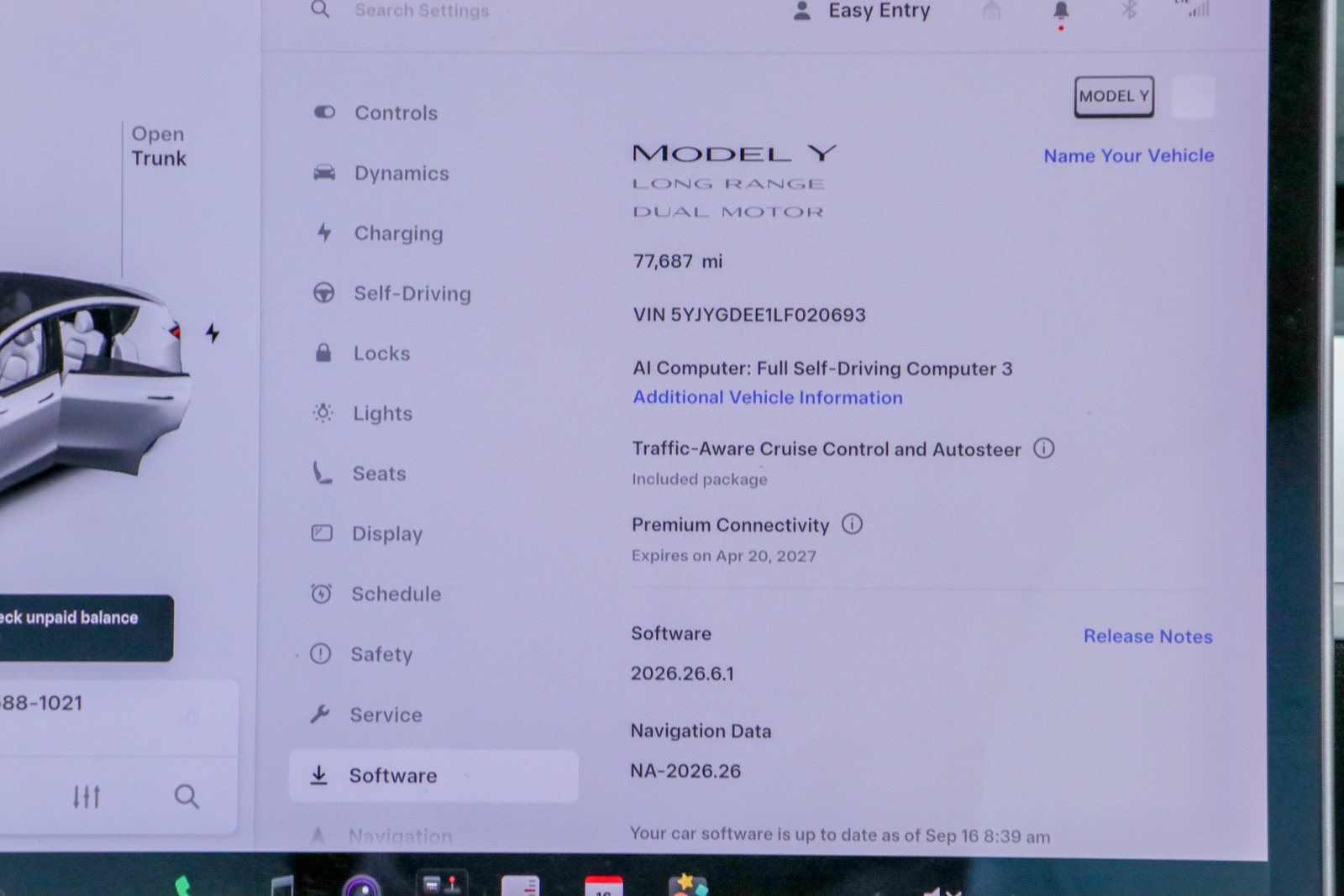Screen dimensions: 1344x896
Task: Tap the MODEL Y badge
Action: 1114,97
